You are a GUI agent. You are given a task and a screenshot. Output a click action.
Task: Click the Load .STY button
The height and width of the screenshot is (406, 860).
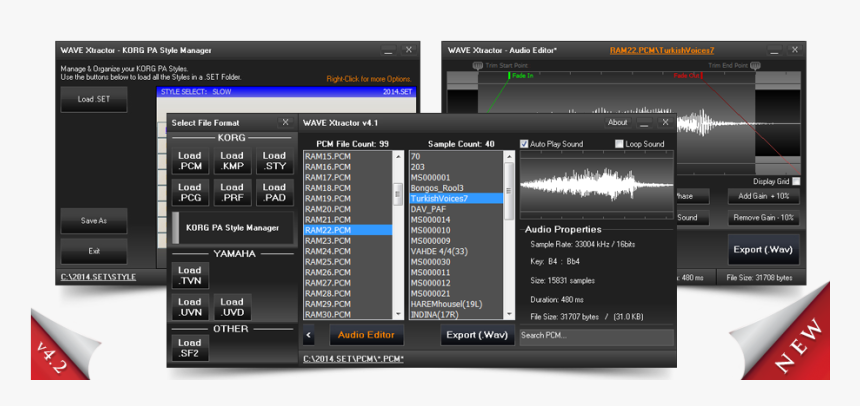[x=274, y=161]
